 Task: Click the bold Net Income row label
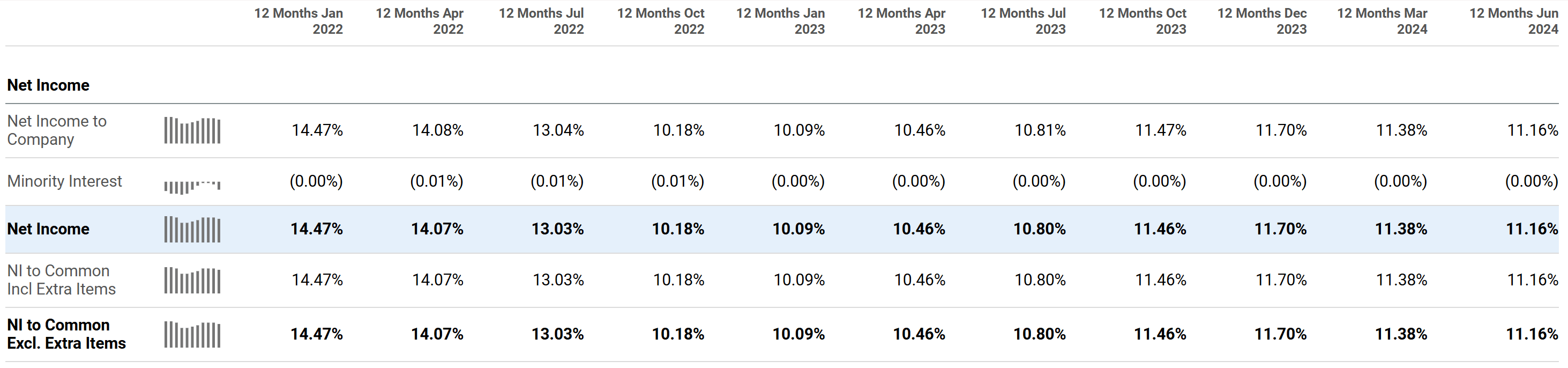pos(48,229)
